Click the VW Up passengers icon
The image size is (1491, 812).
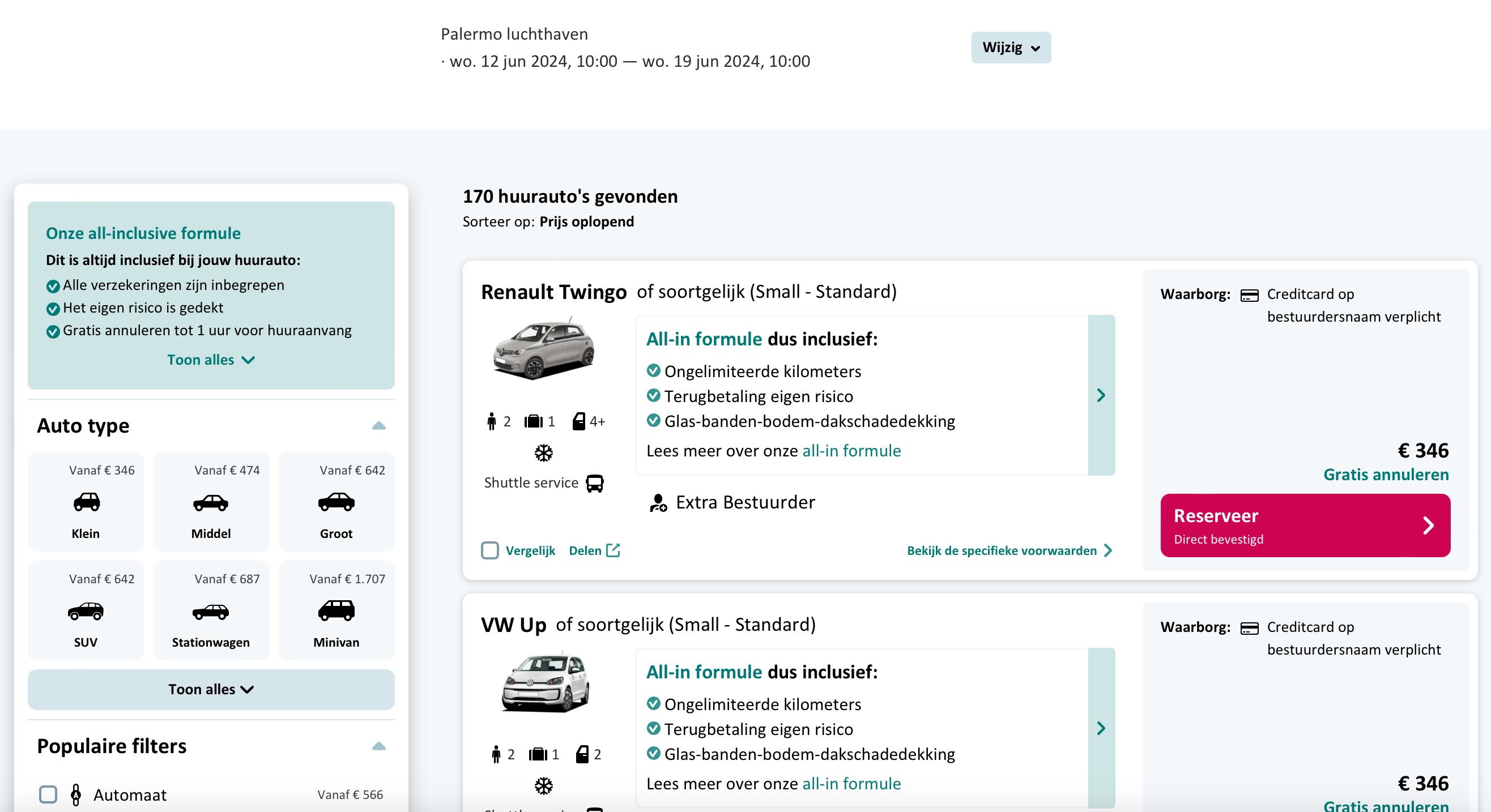click(x=496, y=754)
